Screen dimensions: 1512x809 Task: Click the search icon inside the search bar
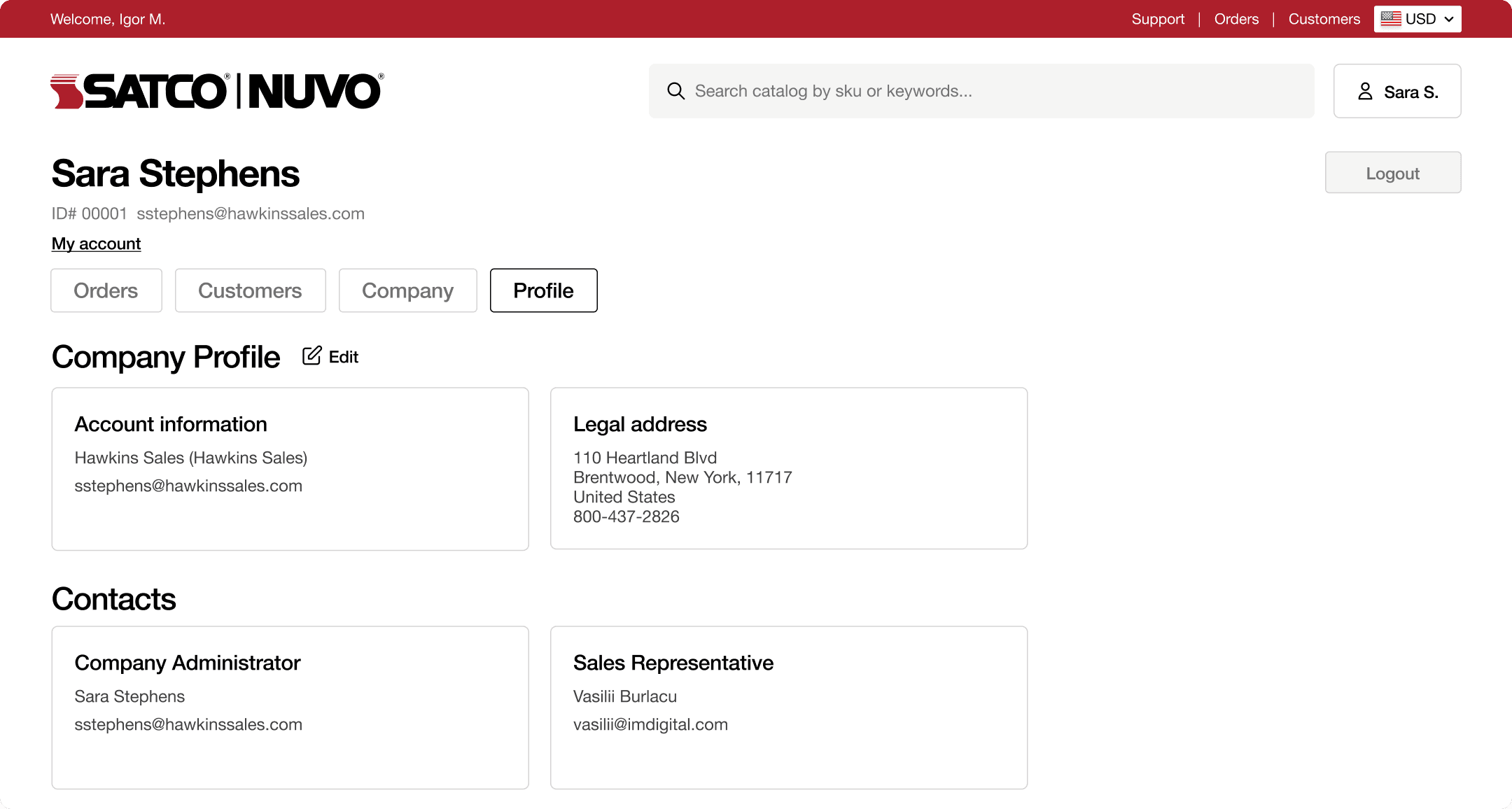point(676,91)
